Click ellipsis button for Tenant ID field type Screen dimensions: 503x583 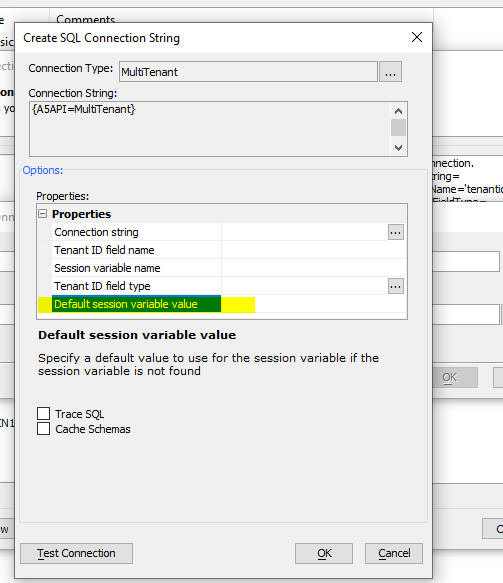396,286
